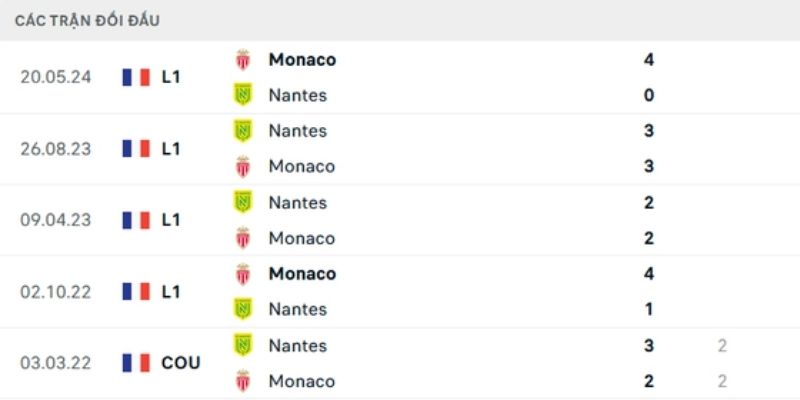Select the 02.10.22 match date

pyautogui.click(x=56, y=292)
